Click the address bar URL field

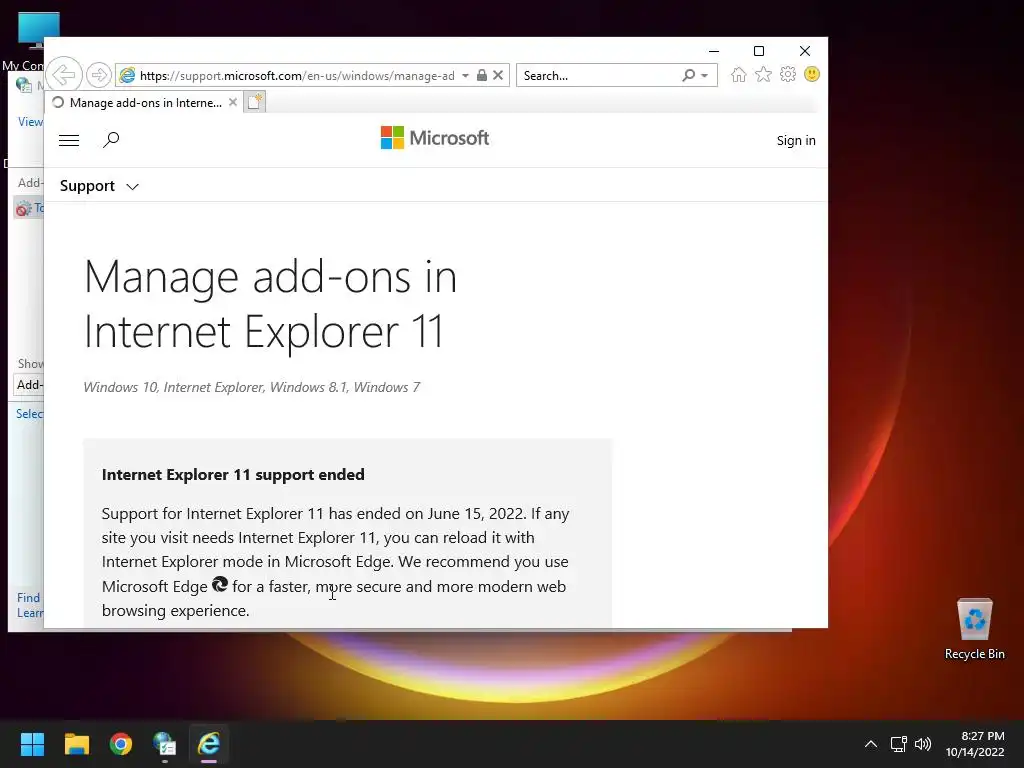click(x=297, y=76)
